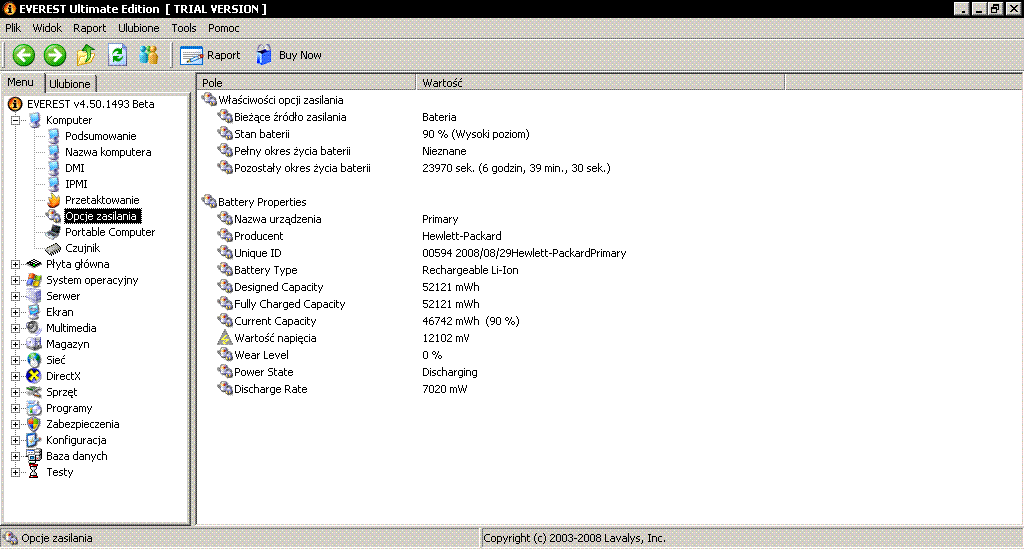Viewport: 1024px width, 550px height.
Task: Click the Wartość napięcia warning icon
Action: (225, 338)
